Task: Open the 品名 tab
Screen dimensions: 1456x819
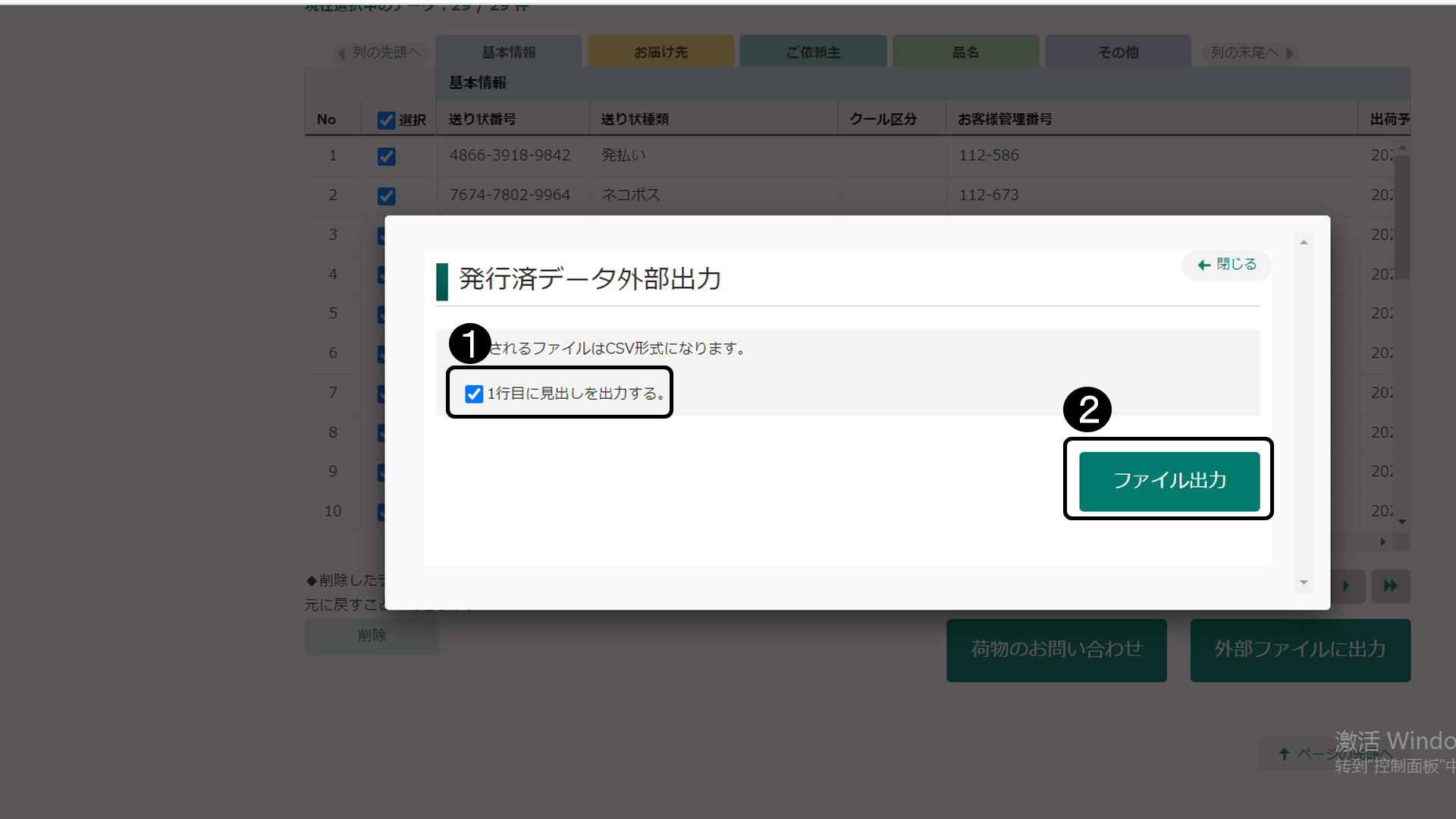Action: [965, 52]
